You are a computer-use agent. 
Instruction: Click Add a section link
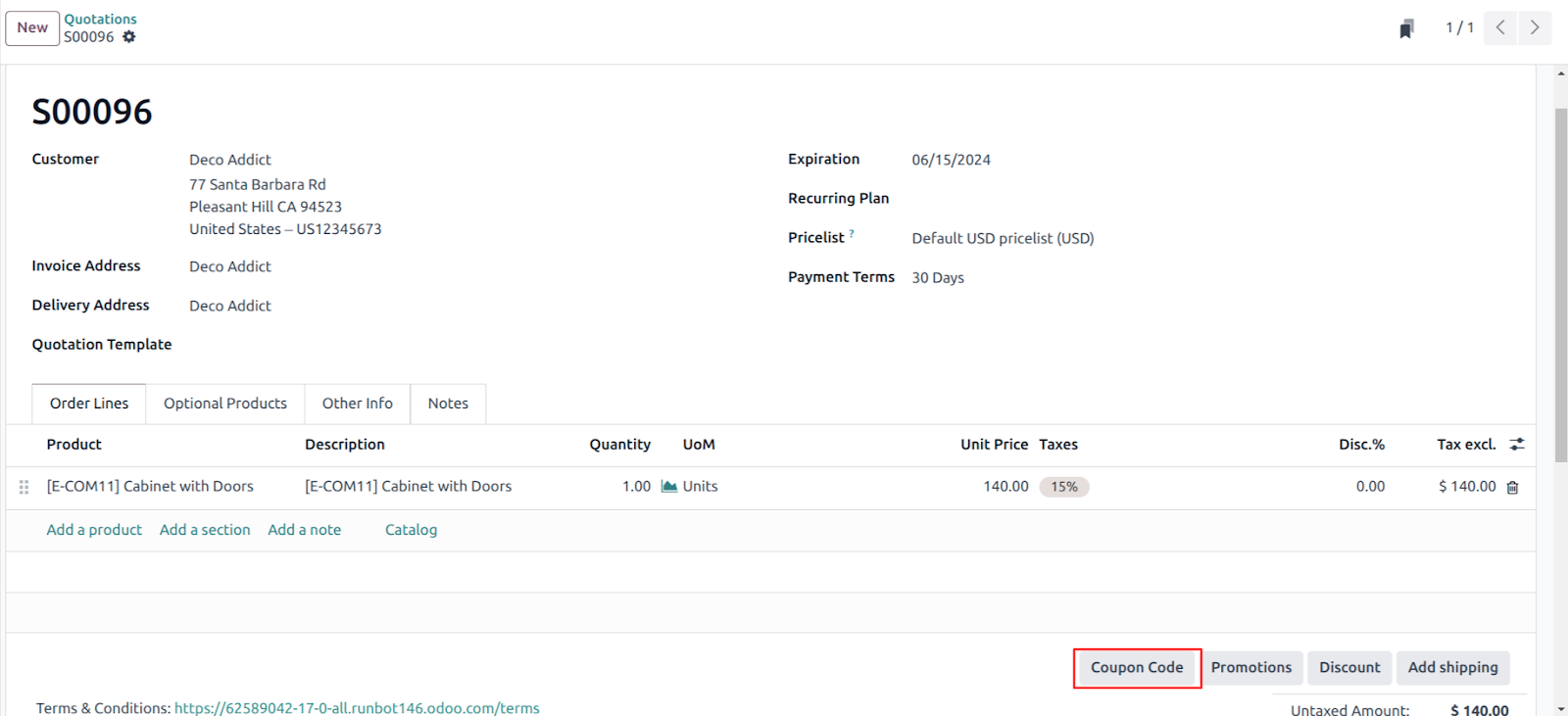click(x=205, y=530)
